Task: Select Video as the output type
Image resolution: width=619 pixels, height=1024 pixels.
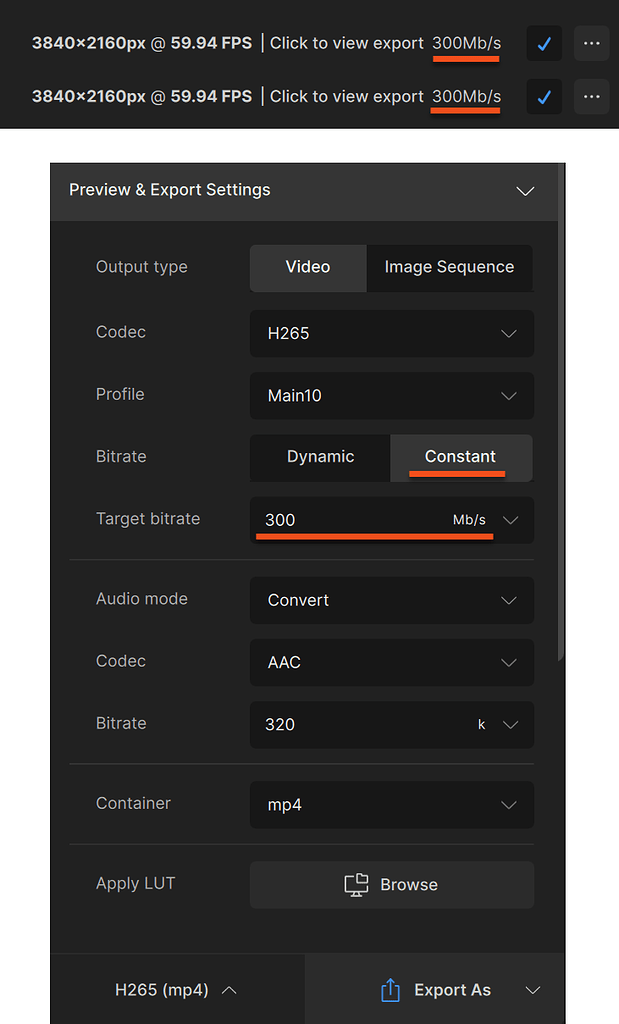Action: [x=307, y=268]
